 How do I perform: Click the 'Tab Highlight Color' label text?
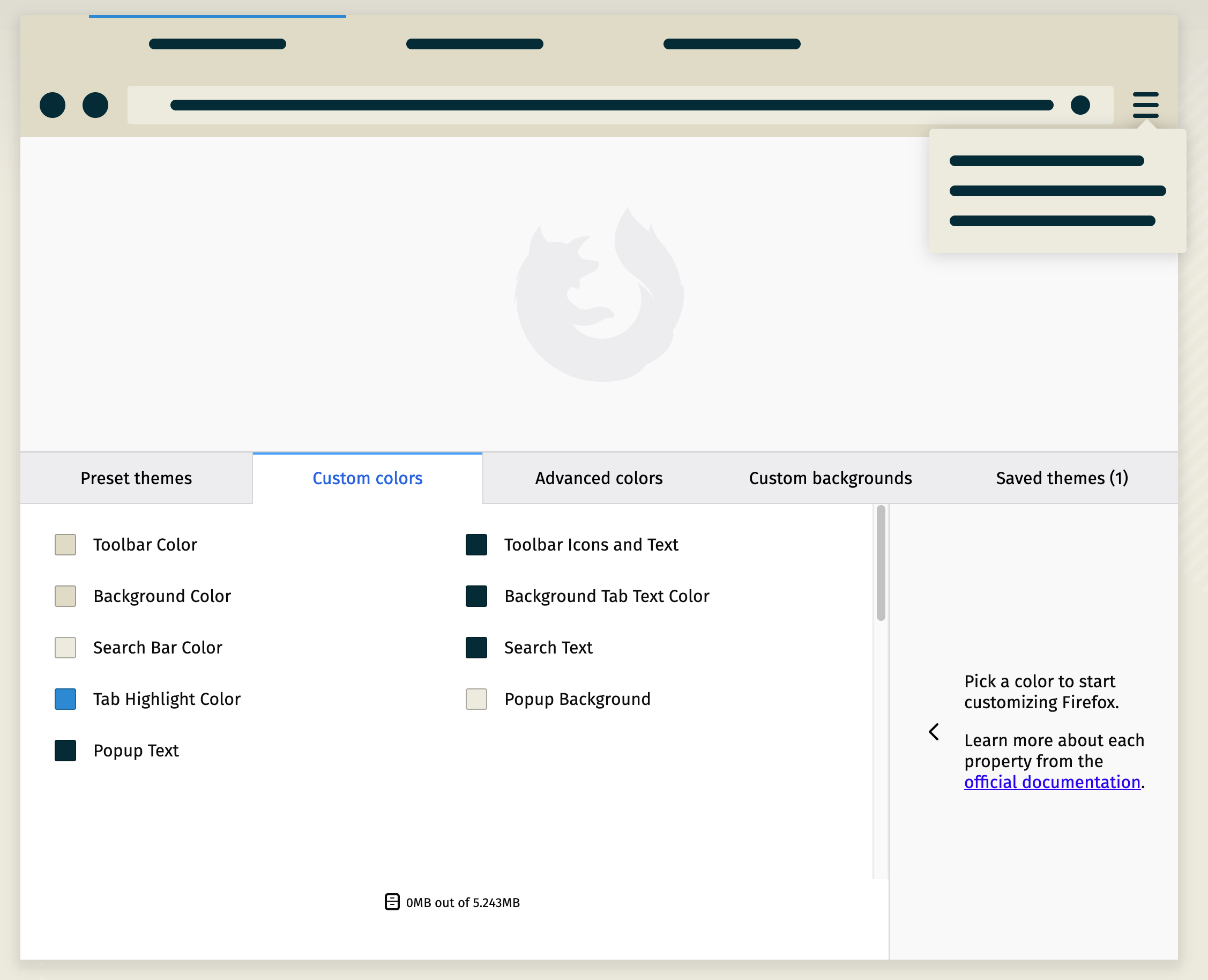pyautogui.click(x=167, y=699)
